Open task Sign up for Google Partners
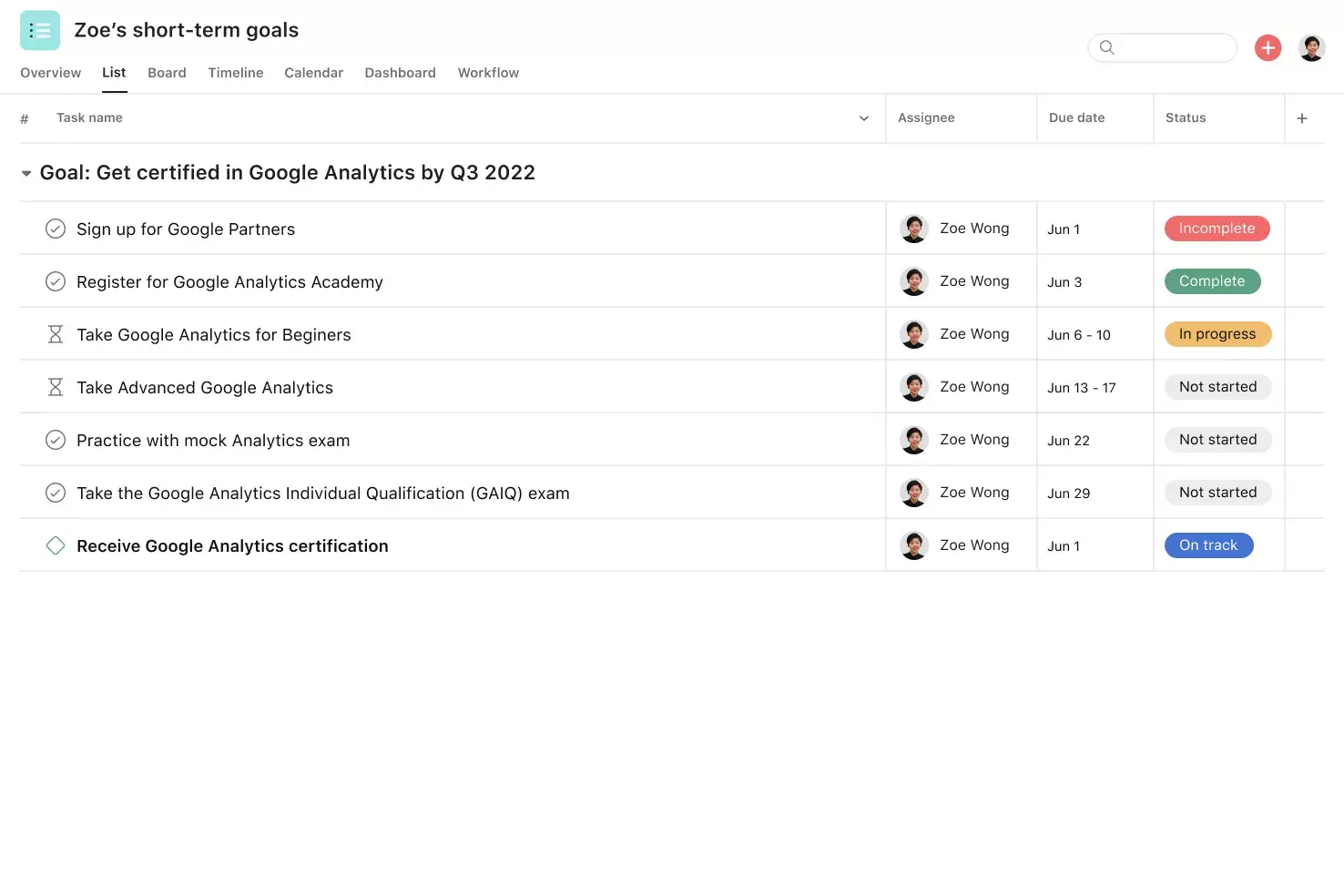This screenshot has width=1344, height=896. click(x=186, y=229)
